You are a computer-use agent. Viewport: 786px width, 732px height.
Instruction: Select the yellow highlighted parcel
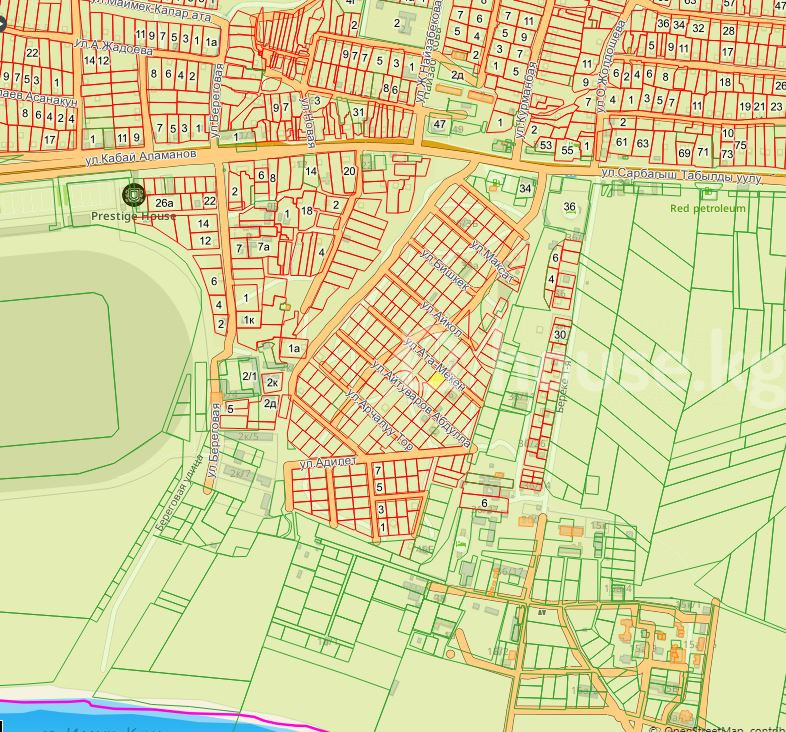[x=437, y=380]
